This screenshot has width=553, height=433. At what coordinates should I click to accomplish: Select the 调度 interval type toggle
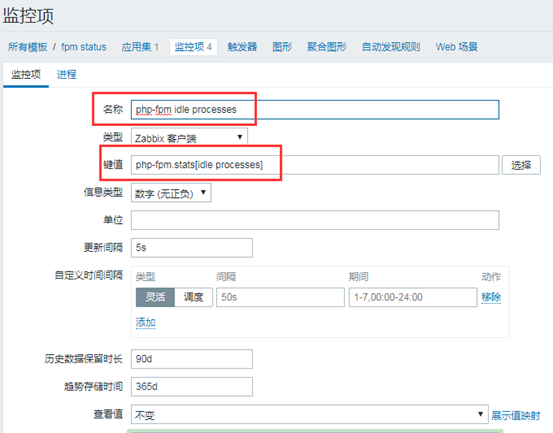(193, 297)
